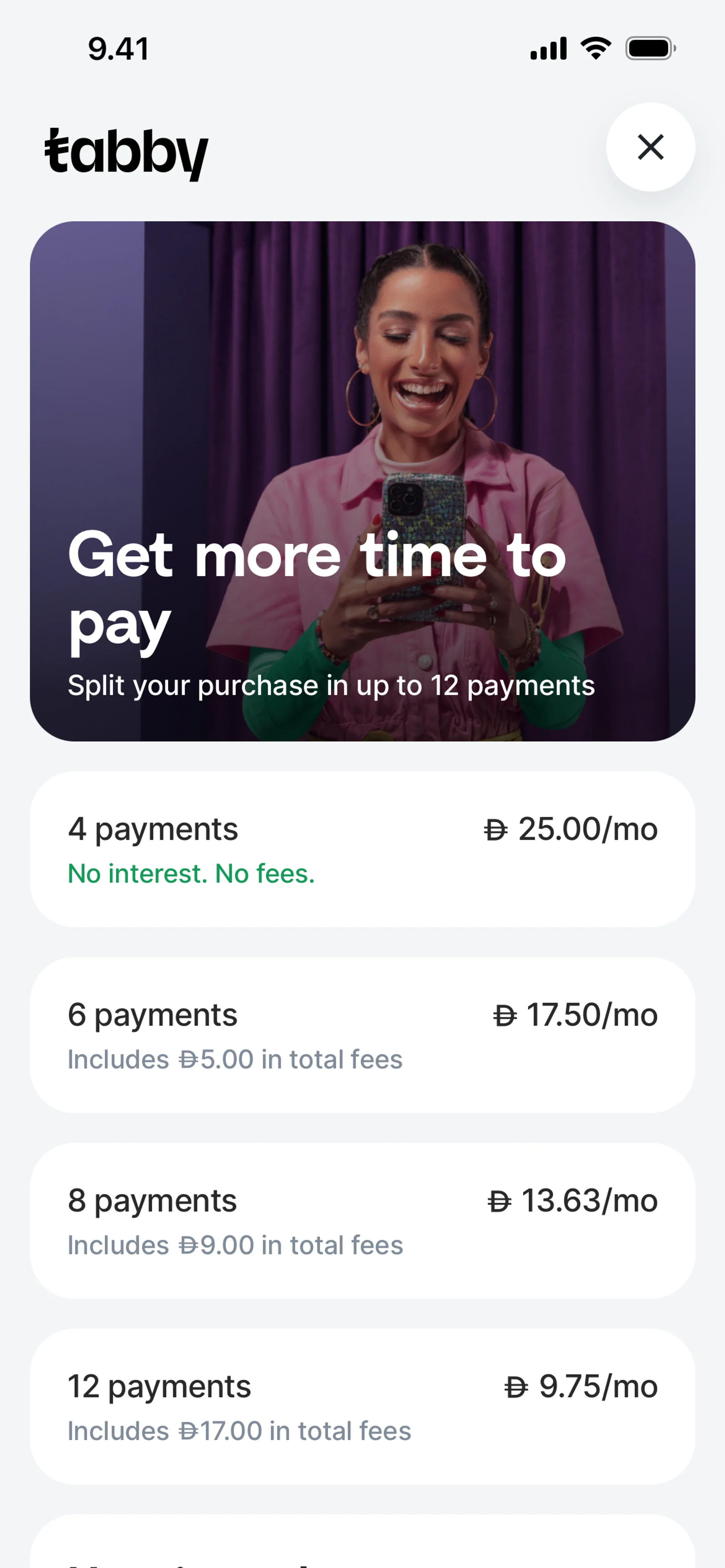Tap the 17.50/mo price amount
Image resolution: width=725 pixels, height=1568 pixels.
(575, 1015)
